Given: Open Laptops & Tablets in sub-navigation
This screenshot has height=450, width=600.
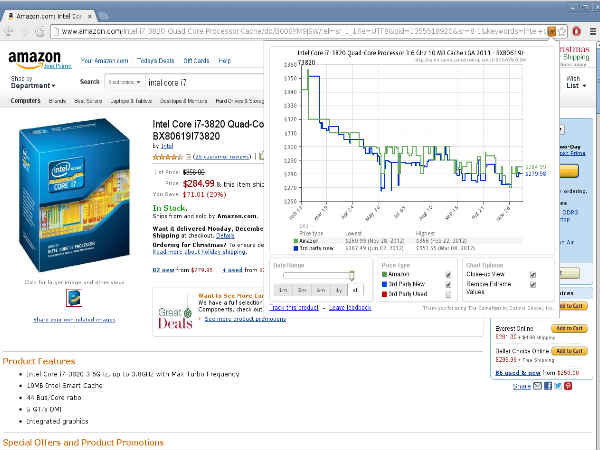Looking at the screenshot, I should pyautogui.click(x=131, y=101).
